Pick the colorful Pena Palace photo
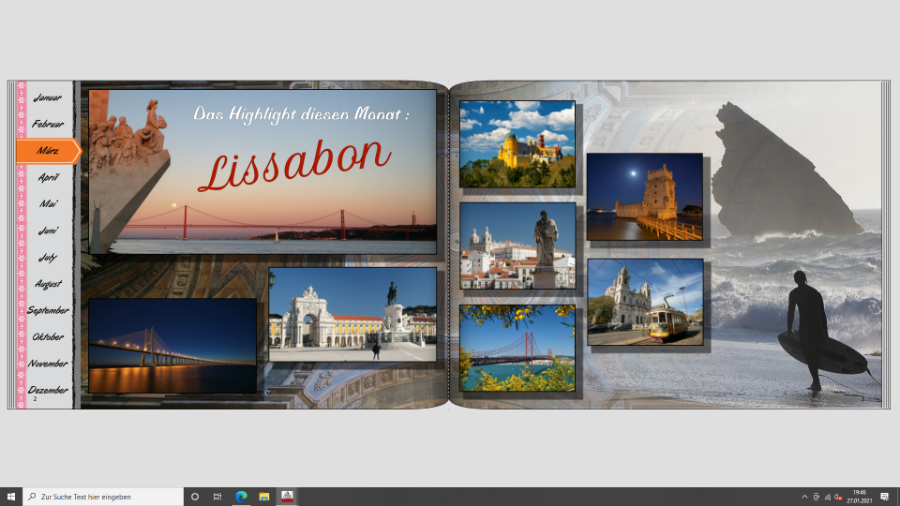 517,144
